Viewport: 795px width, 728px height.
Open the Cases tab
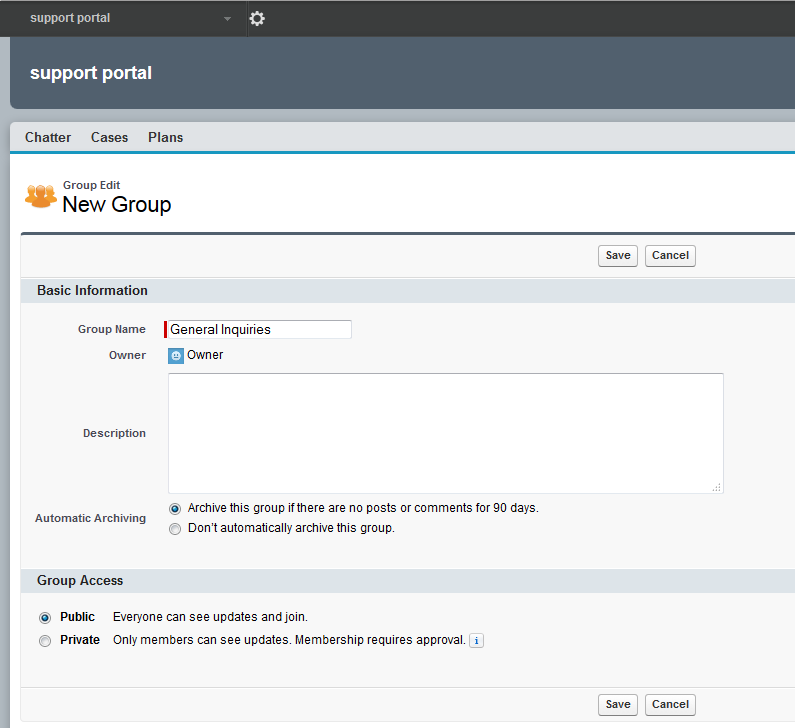[x=109, y=137]
